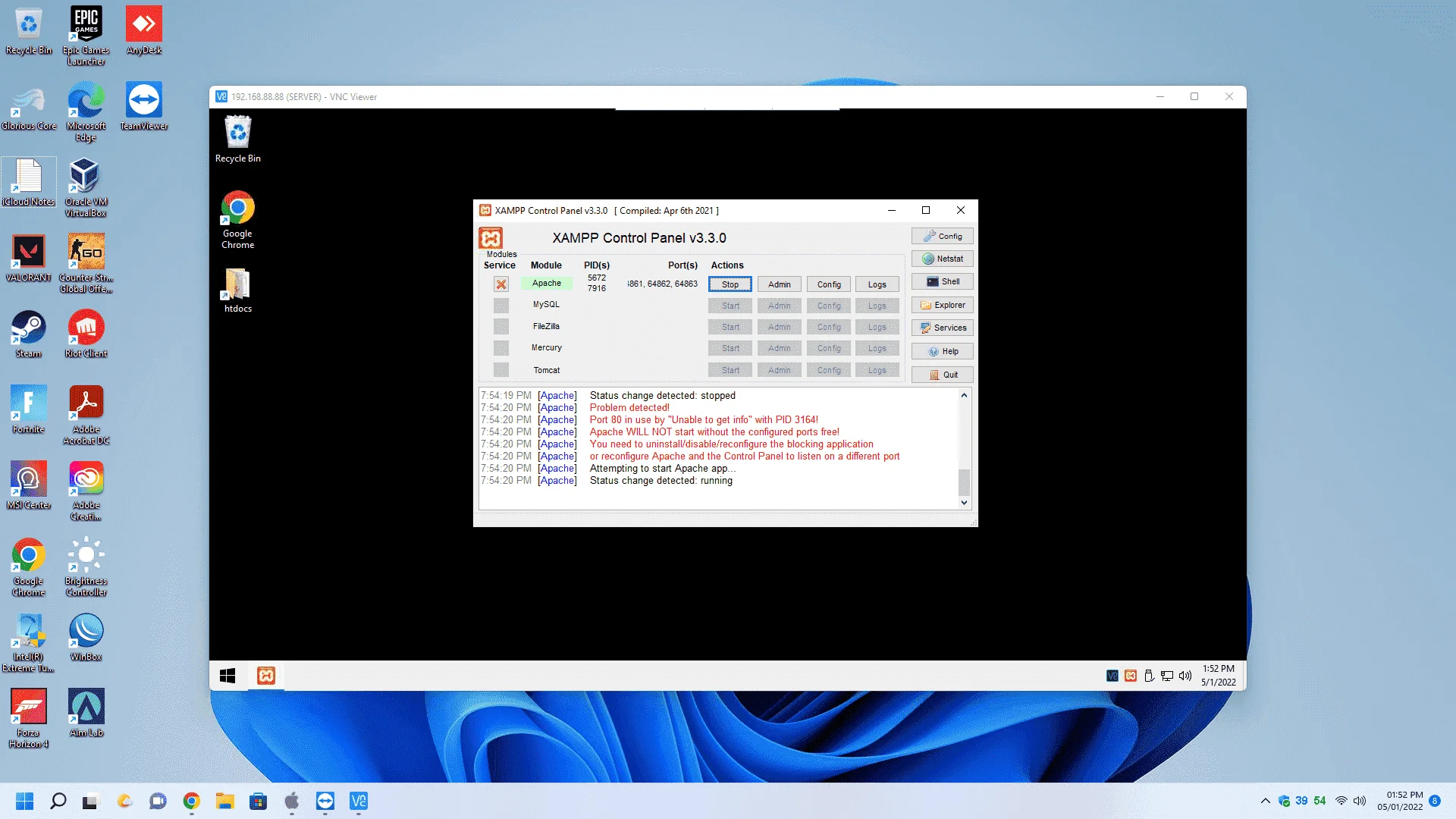Select Adobe Creative Cloud desktop icon
Screen dimensions: 1456x819
(86, 491)
